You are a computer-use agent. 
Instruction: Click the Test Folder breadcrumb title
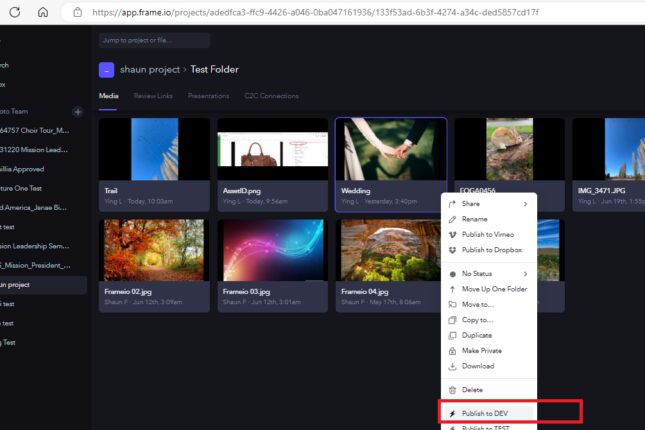pyautogui.click(x=214, y=70)
